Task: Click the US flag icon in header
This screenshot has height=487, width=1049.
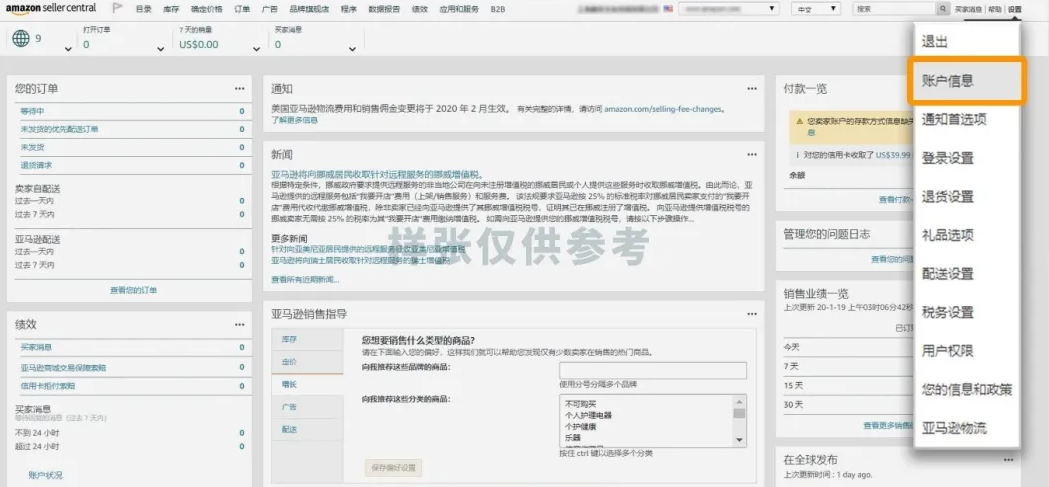Action: pyautogui.click(x=668, y=9)
